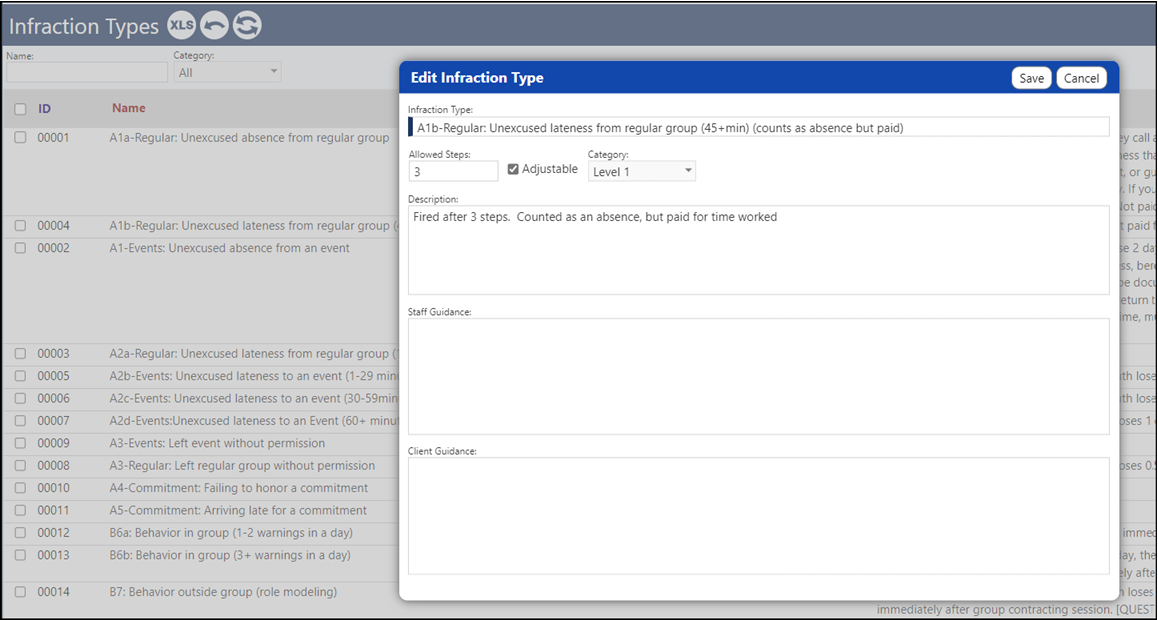Select 'A3-Events: Left event without permission'
The image size is (1158, 620).
(217, 444)
